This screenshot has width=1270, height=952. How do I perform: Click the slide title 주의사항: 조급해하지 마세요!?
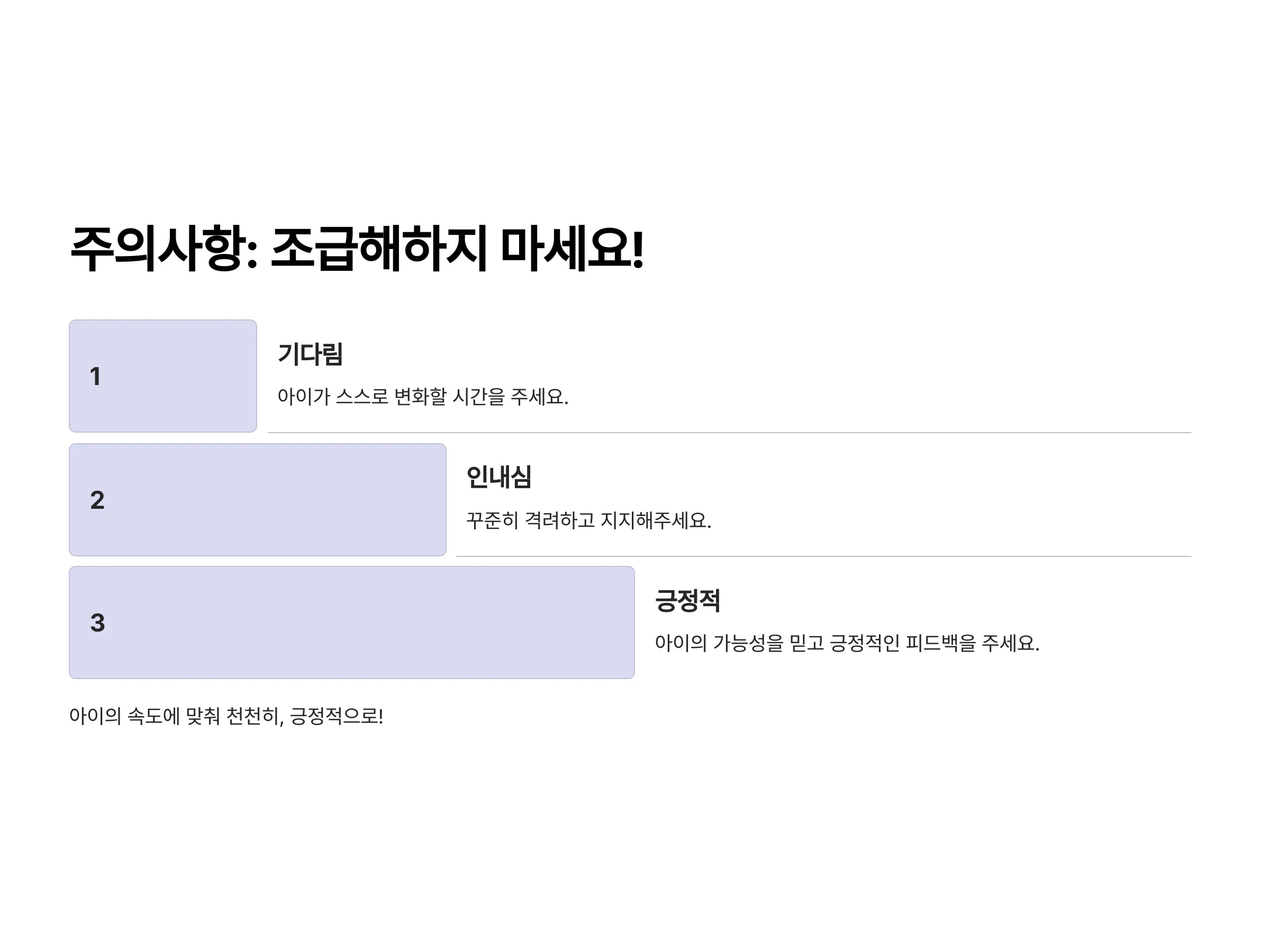357,249
